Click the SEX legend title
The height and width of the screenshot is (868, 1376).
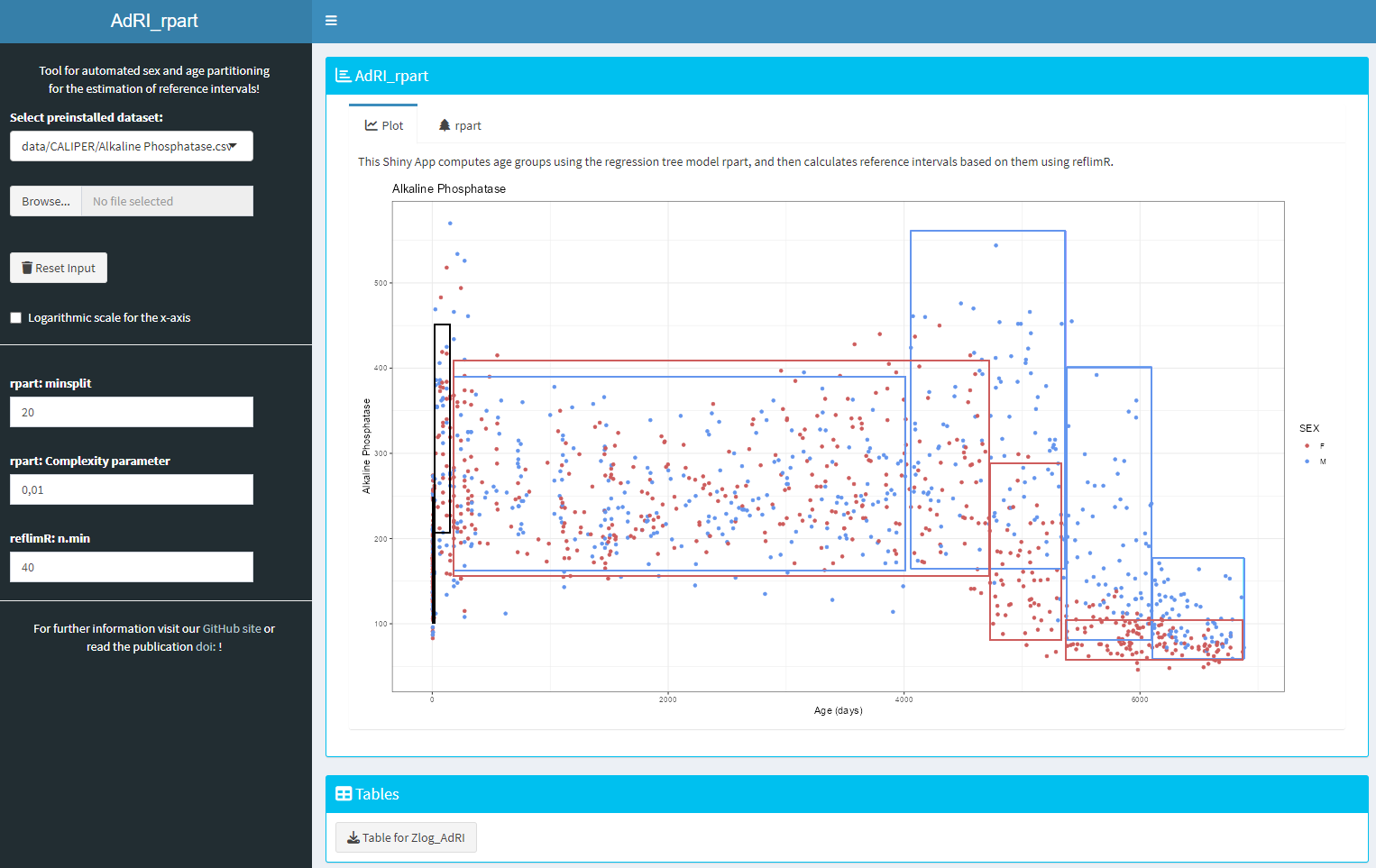(1309, 428)
